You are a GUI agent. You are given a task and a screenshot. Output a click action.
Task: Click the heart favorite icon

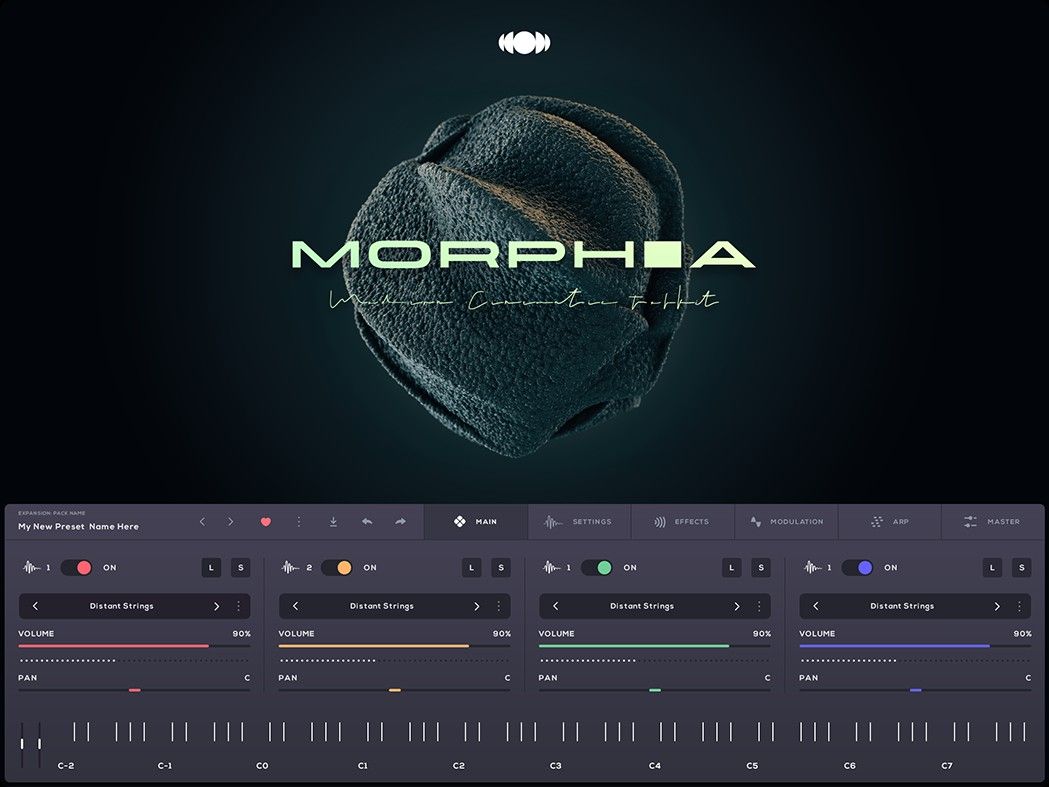pyautogui.click(x=265, y=522)
